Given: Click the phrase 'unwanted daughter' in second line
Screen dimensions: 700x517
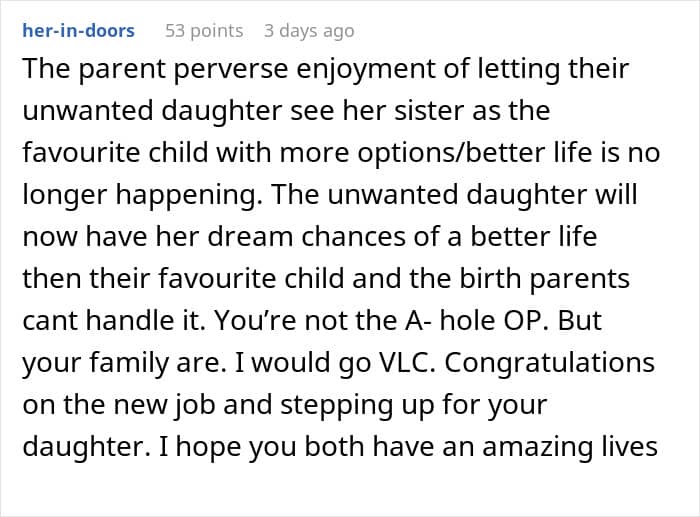Looking at the screenshot, I should click(x=152, y=110).
